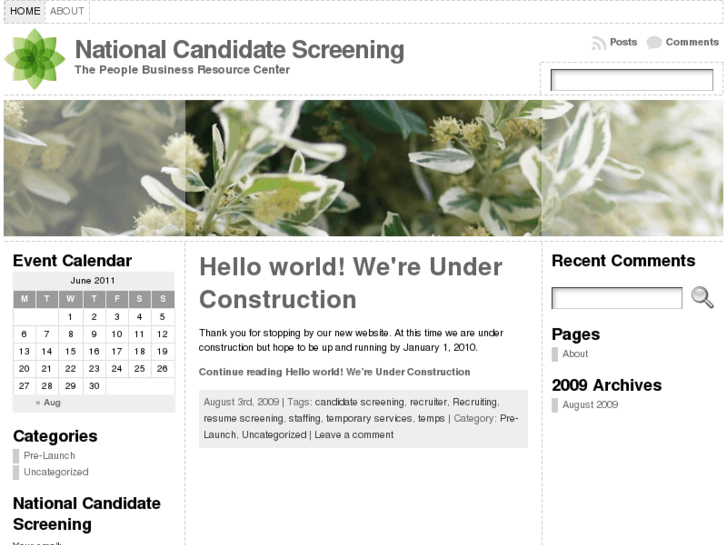Image resolution: width=727 pixels, height=545 pixels.
Task: Click the National Candidate Screening site title
Action: [239, 50]
